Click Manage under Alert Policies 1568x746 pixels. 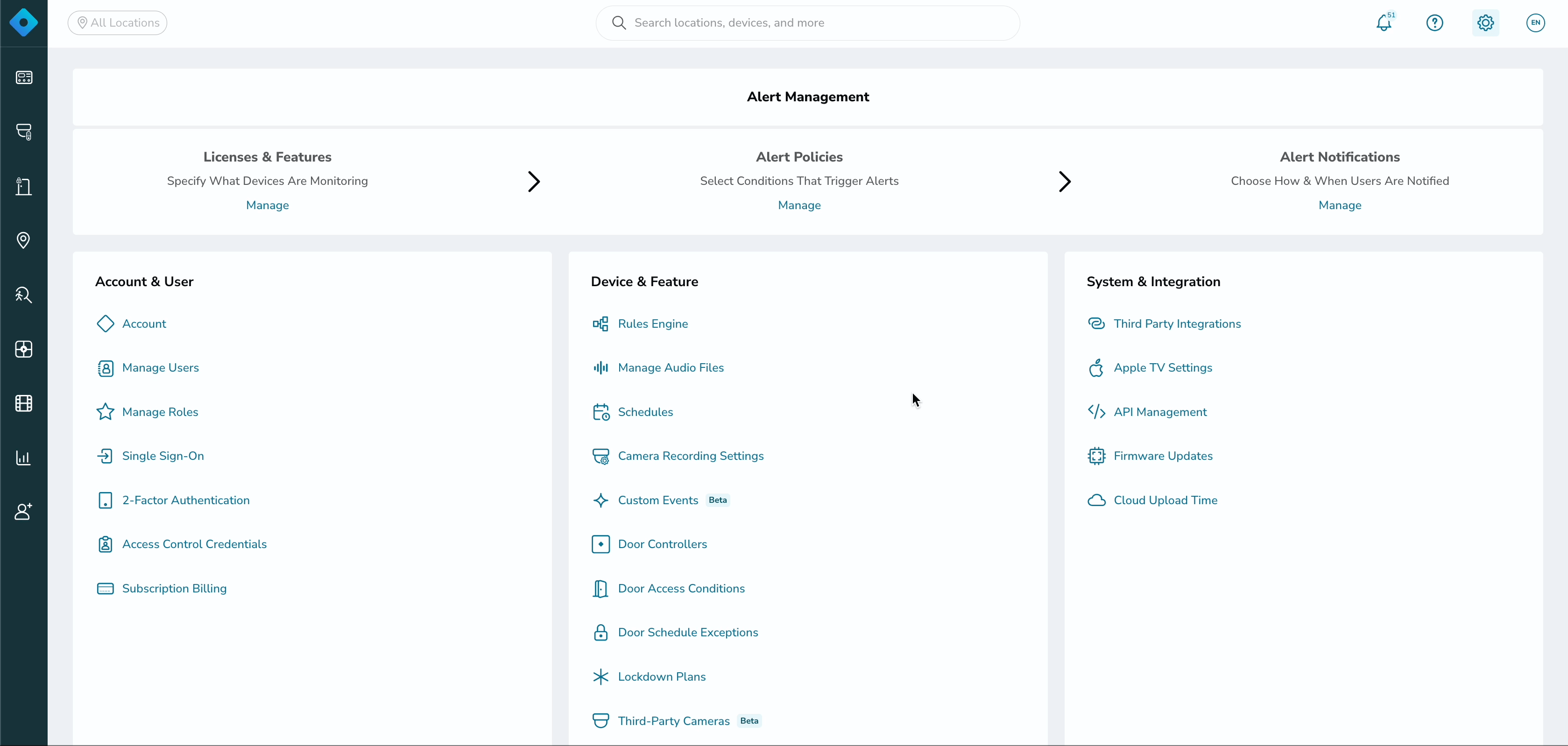pyautogui.click(x=799, y=205)
